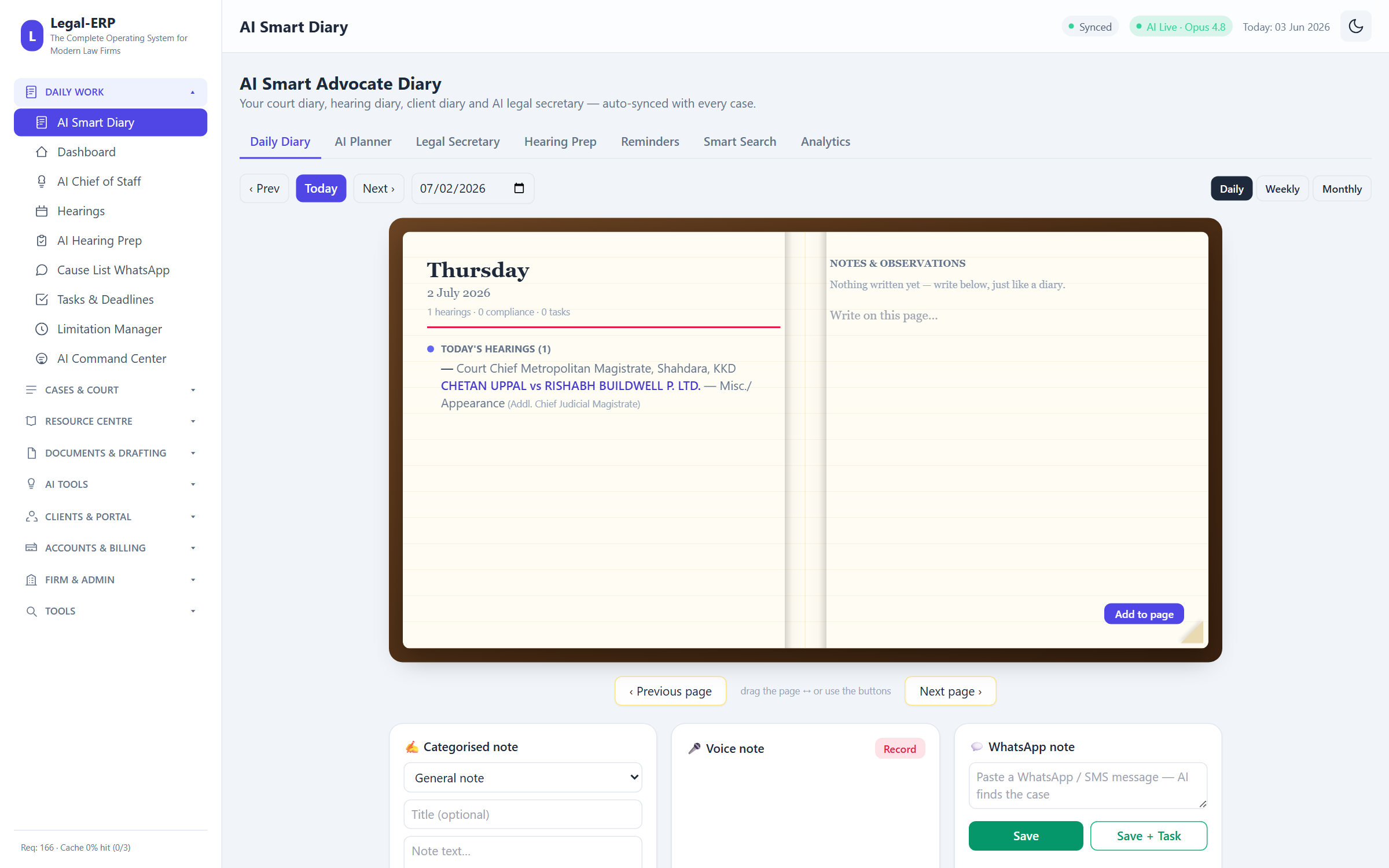Click the Voice note microphone icon
1389x868 pixels.
(694, 748)
